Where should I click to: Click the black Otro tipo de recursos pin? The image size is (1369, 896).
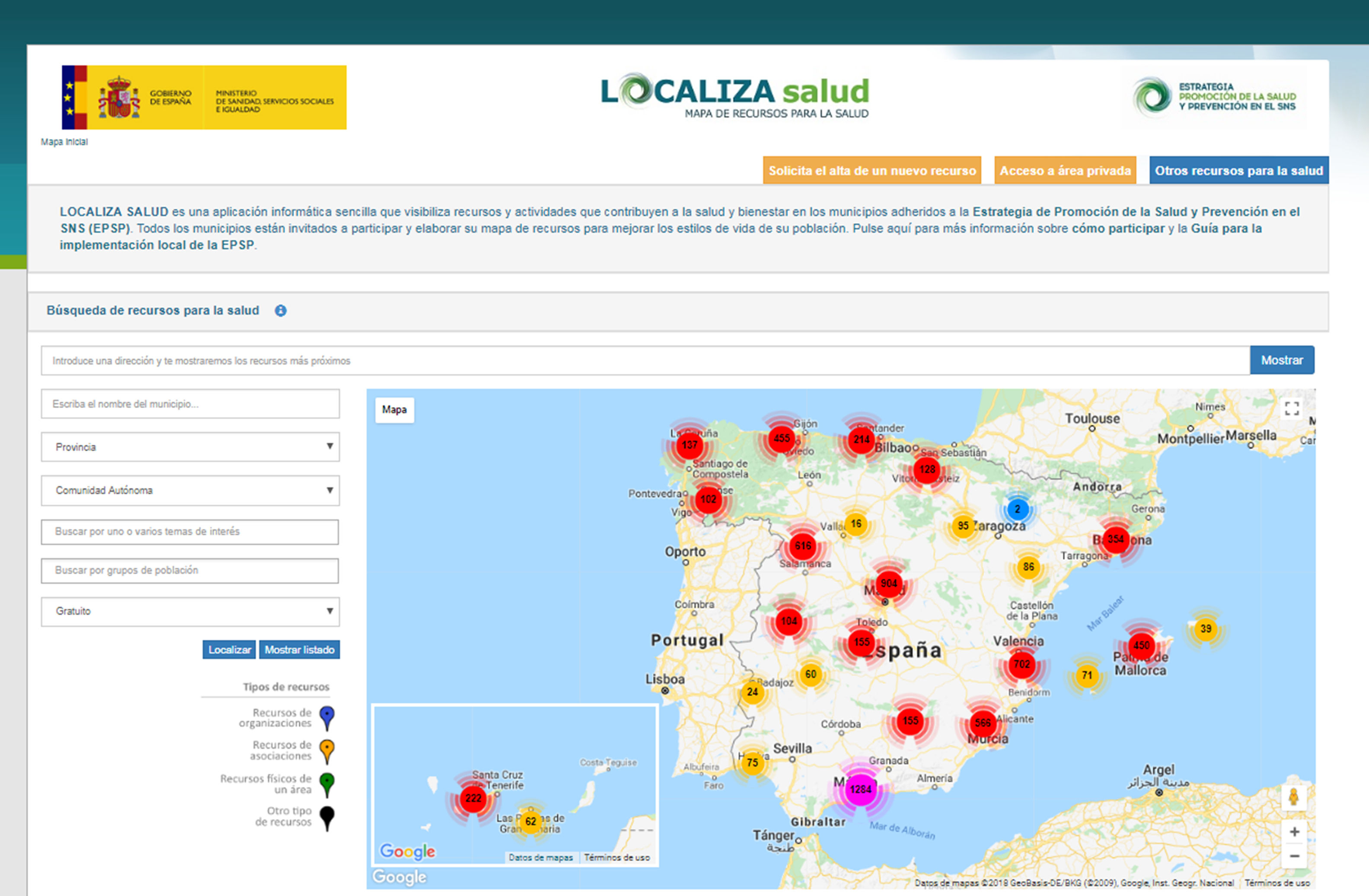click(x=327, y=816)
